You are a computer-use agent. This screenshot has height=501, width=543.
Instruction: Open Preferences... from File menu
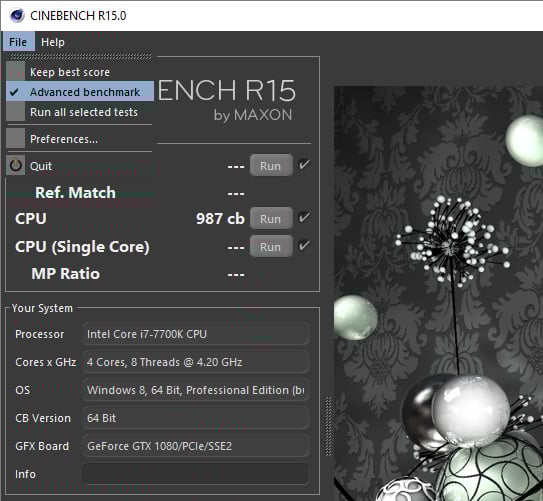[x=80, y=139]
